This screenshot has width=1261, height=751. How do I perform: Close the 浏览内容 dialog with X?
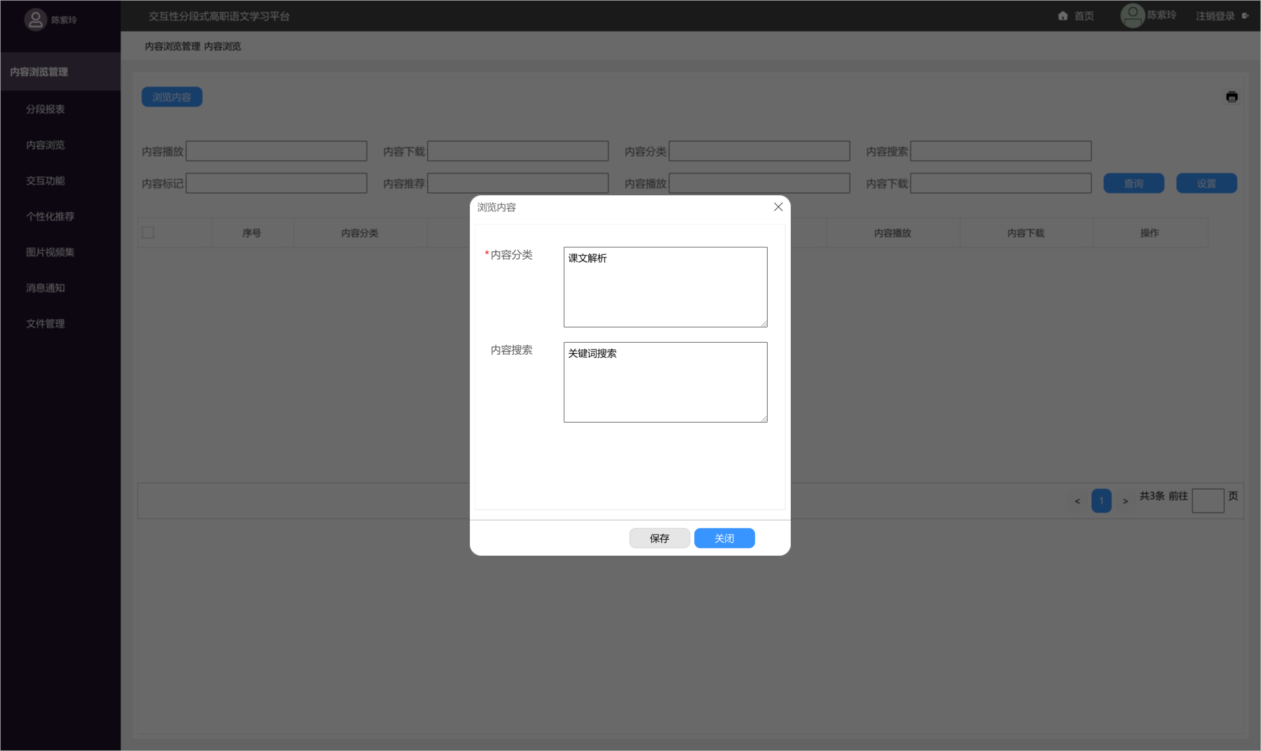(778, 207)
